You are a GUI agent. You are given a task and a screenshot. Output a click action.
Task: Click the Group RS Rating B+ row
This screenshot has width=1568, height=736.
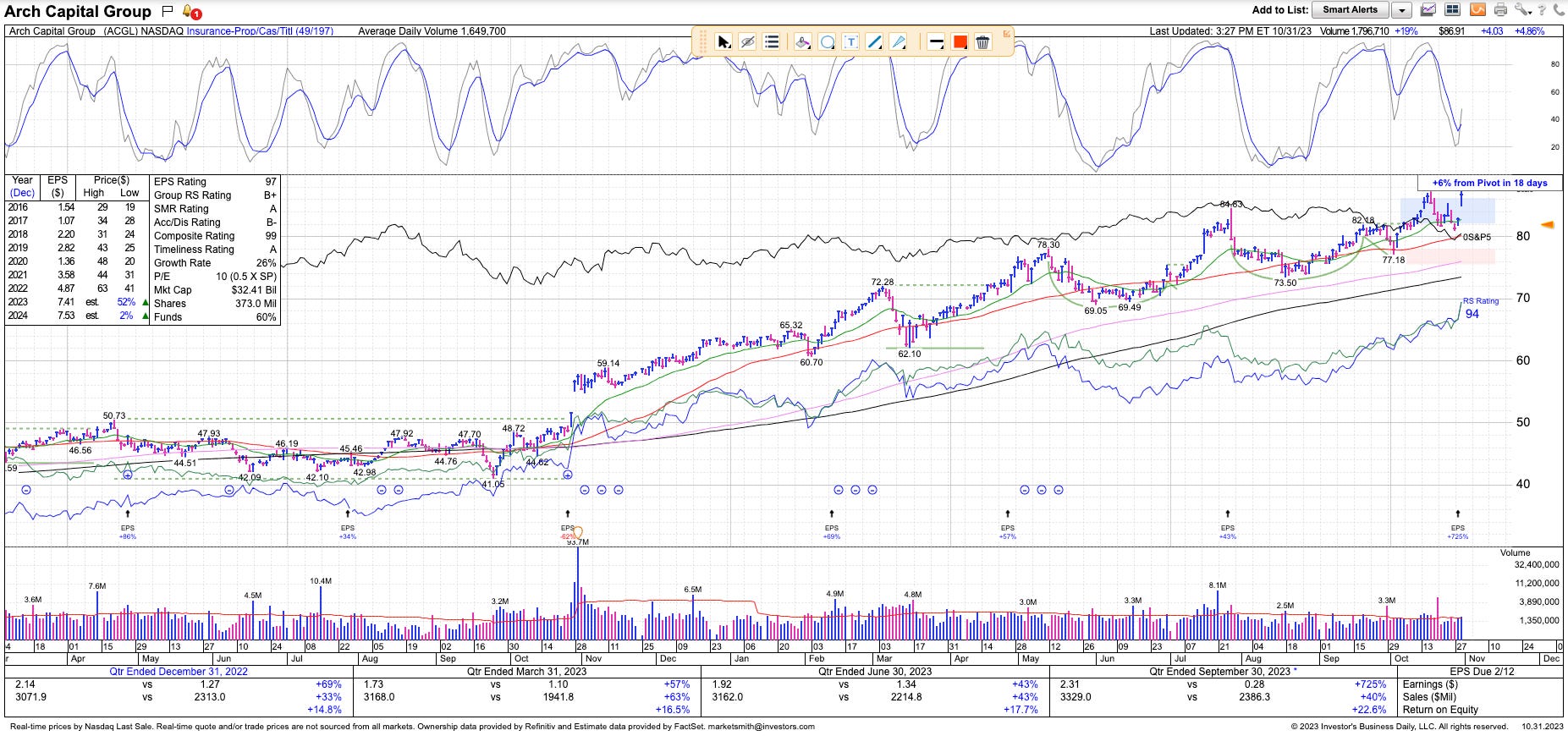click(215, 195)
